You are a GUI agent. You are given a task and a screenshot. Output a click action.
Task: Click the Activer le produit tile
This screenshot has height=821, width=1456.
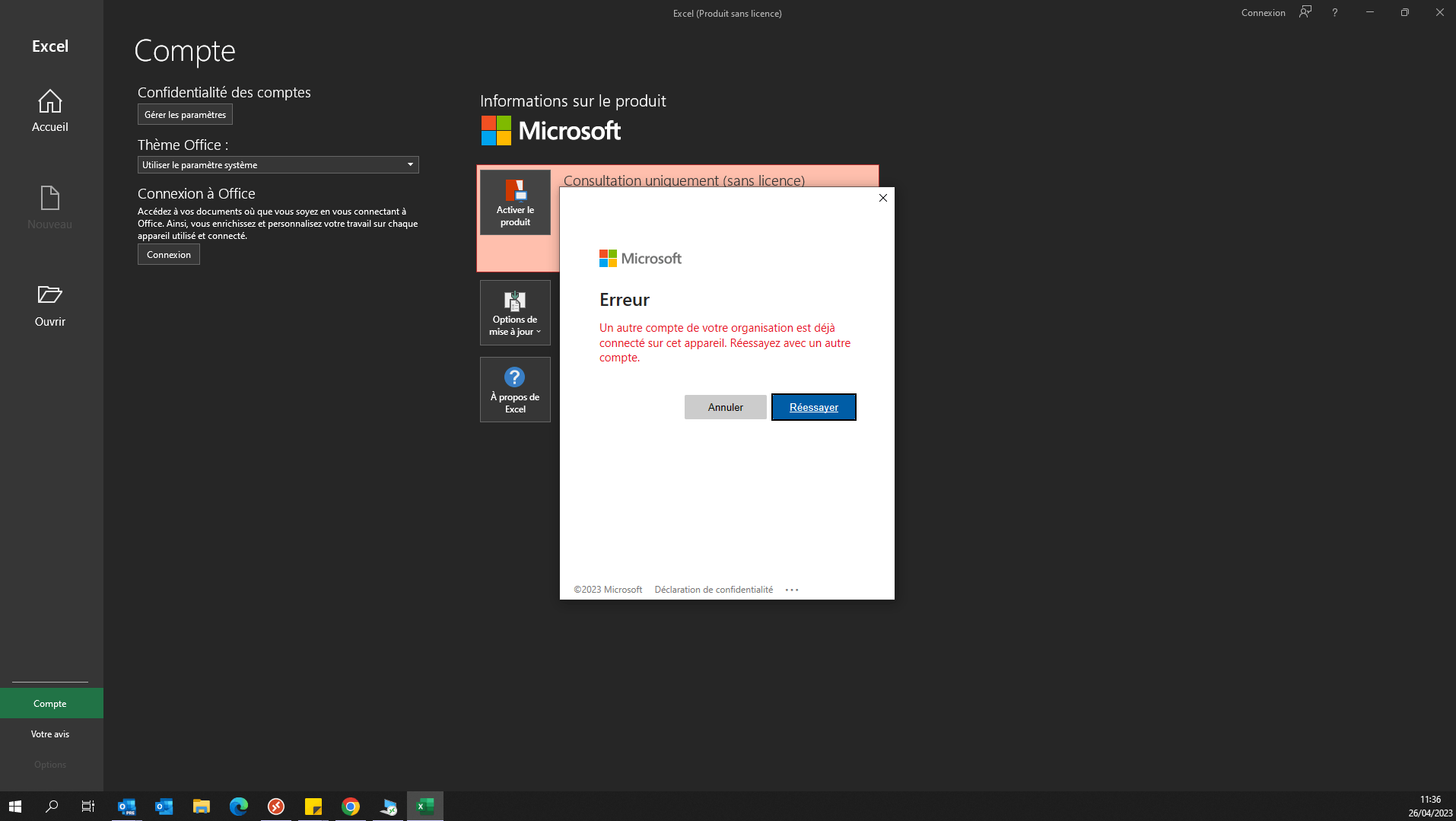pyautogui.click(x=515, y=202)
